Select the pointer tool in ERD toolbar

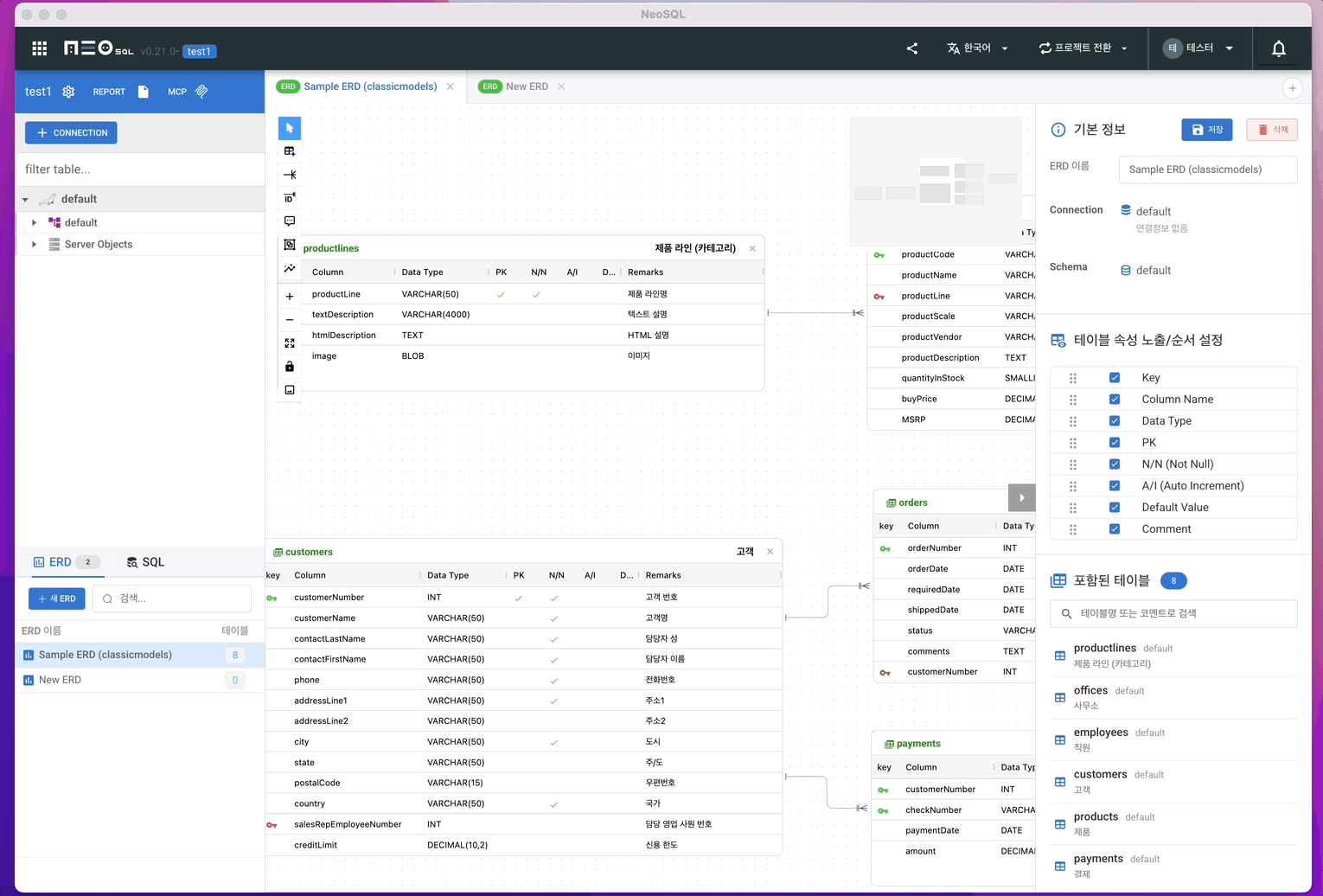click(x=290, y=128)
